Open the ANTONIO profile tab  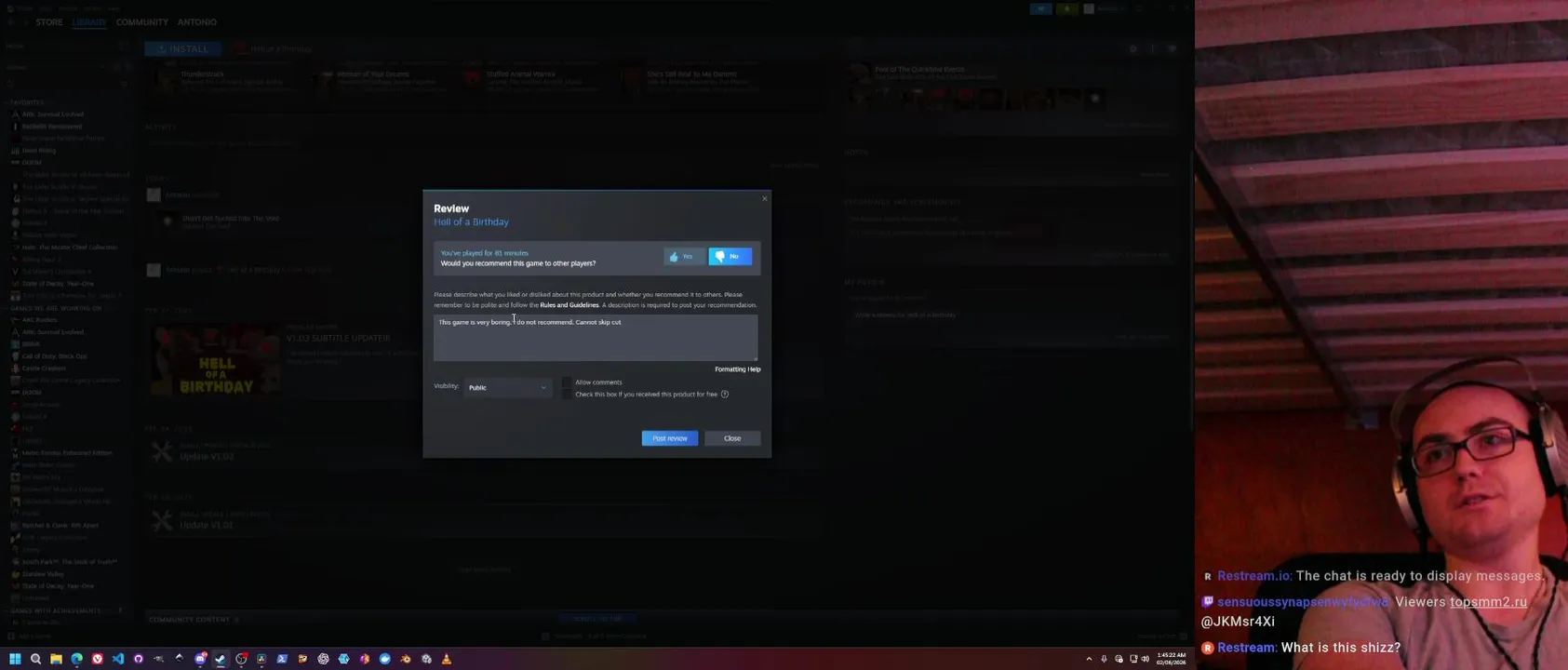197,21
